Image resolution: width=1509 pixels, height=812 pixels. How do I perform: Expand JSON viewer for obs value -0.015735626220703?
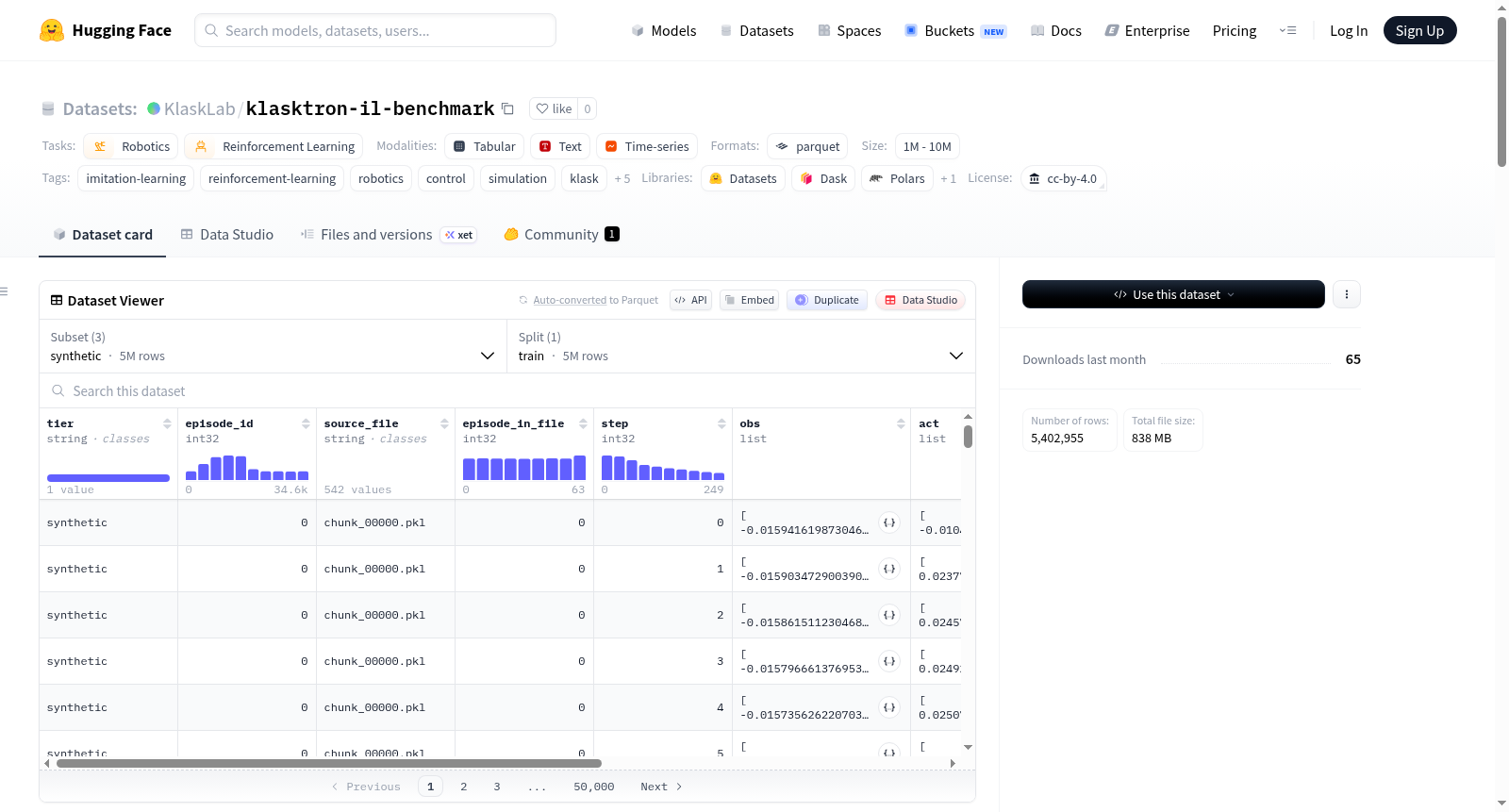tap(889, 707)
